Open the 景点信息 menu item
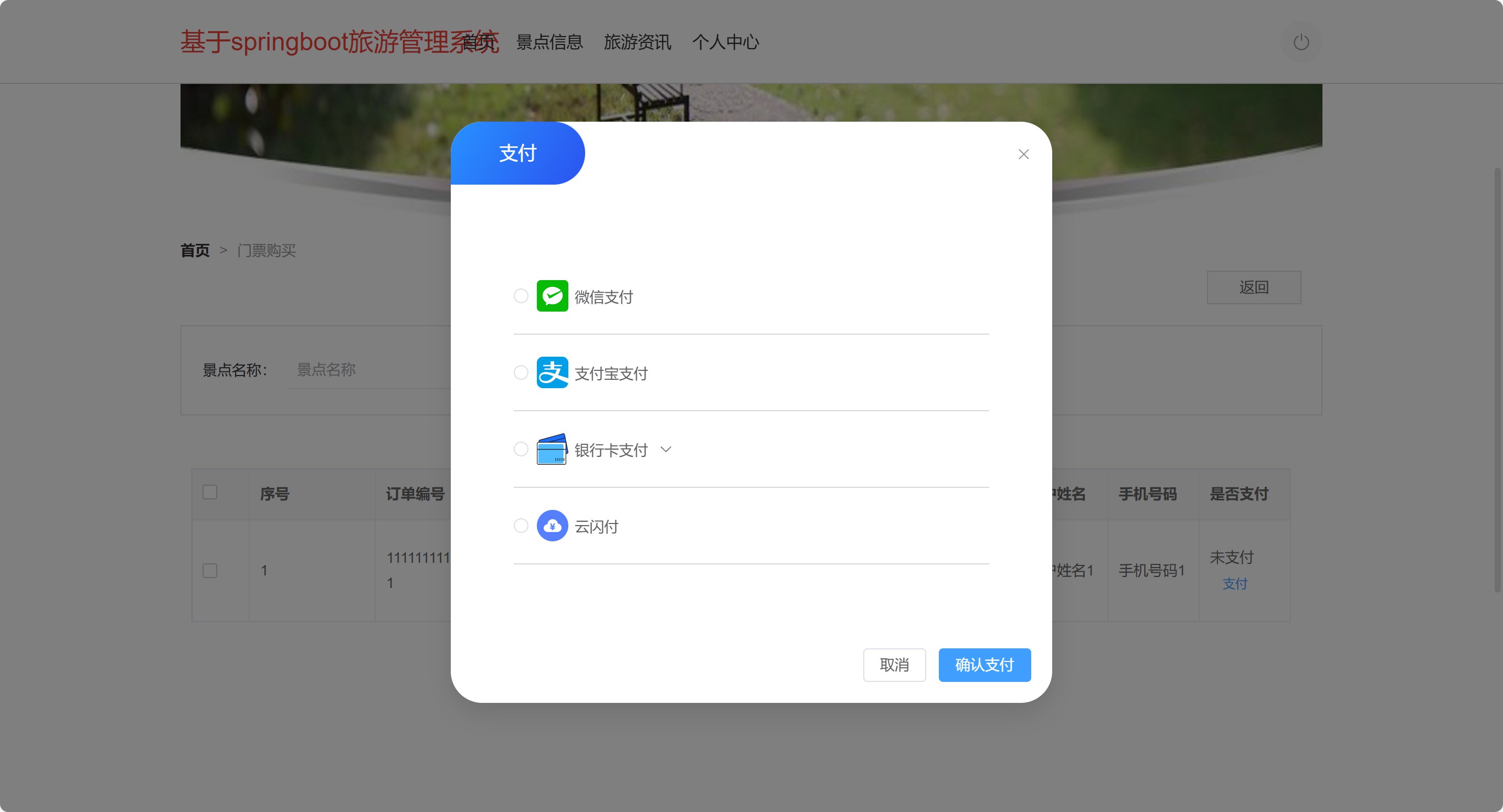Viewport: 1503px width, 812px height. coord(549,42)
